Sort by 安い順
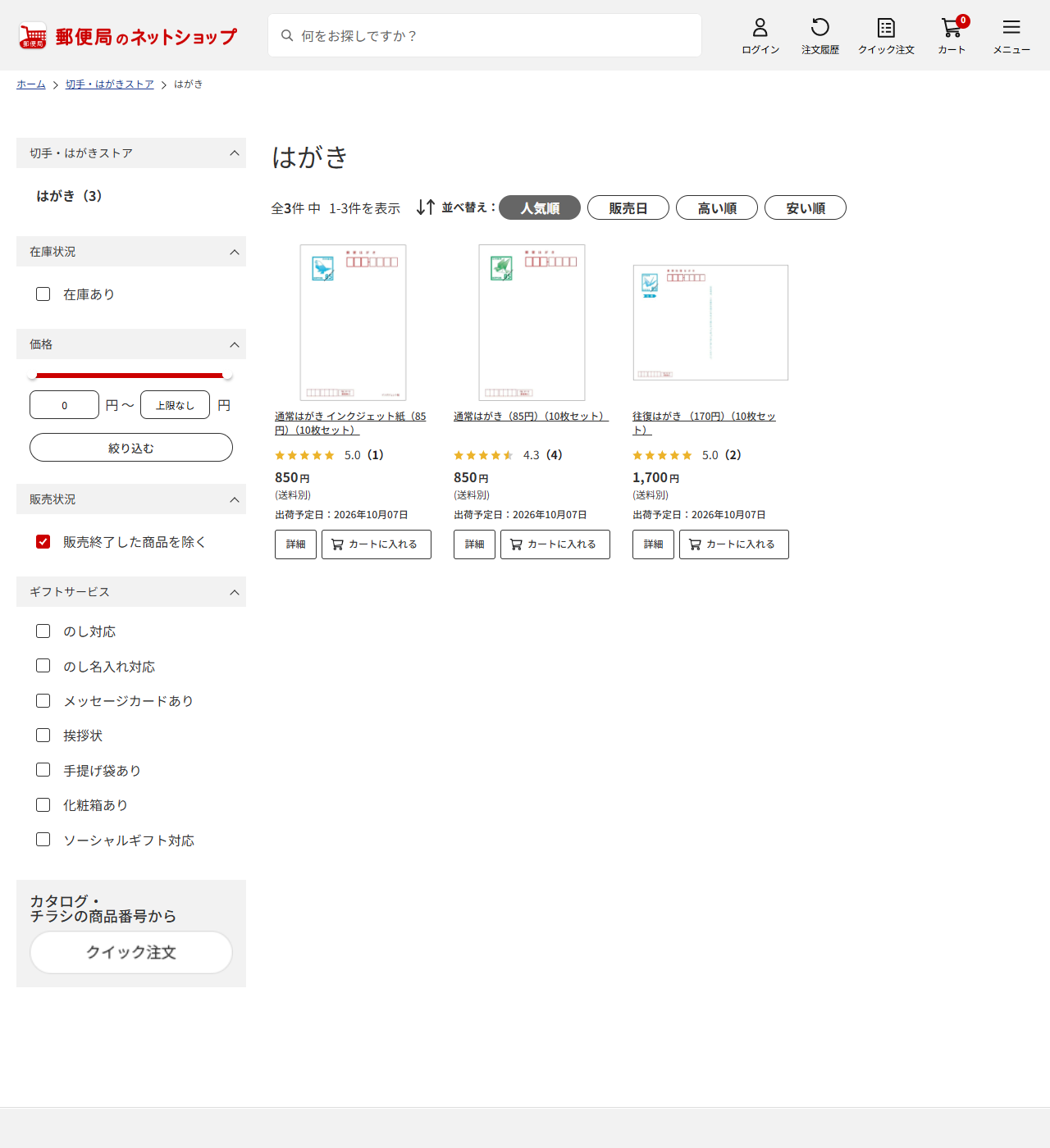1050x1148 pixels. pos(806,207)
